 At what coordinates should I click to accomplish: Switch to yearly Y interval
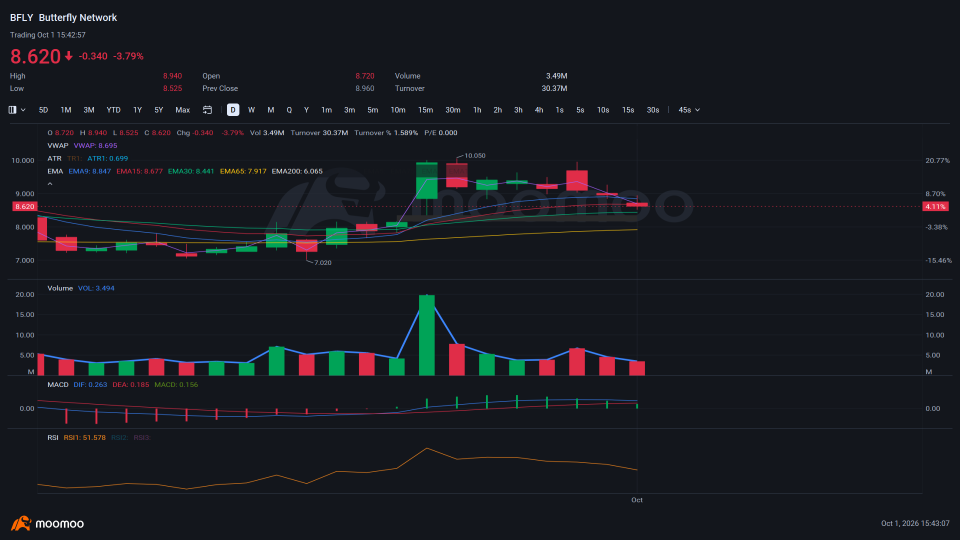306,110
